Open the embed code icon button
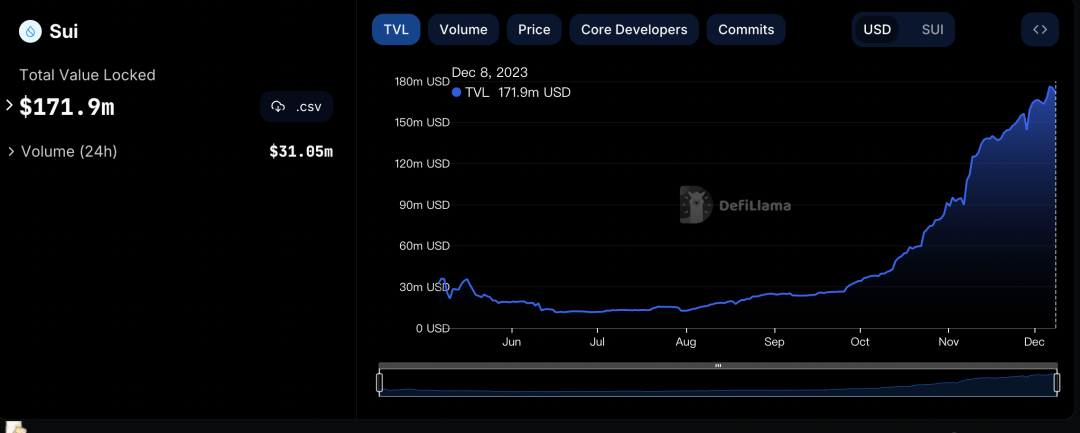Screen dimensions: 1080x433 [x=1040, y=30]
